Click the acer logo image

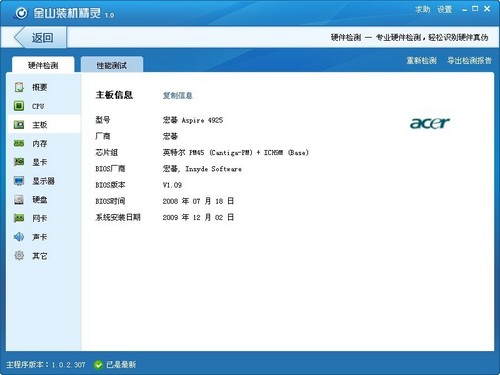click(430, 123)
